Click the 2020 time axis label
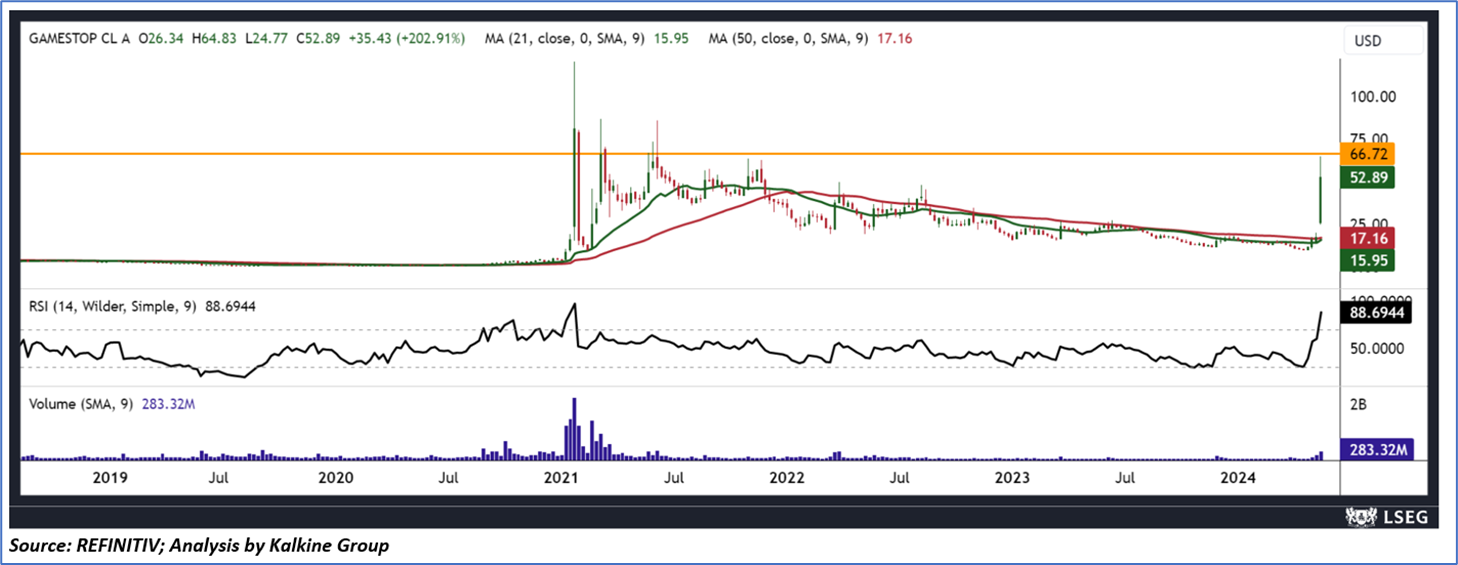Screen dimensions: 1458x565 tap(335, 478)
